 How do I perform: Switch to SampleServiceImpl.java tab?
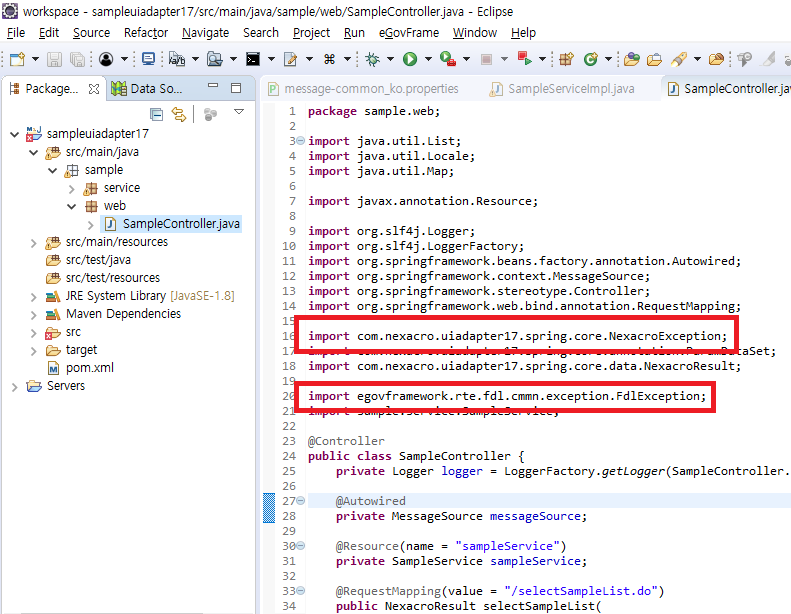pyautogui.click(x=570, y=88)
